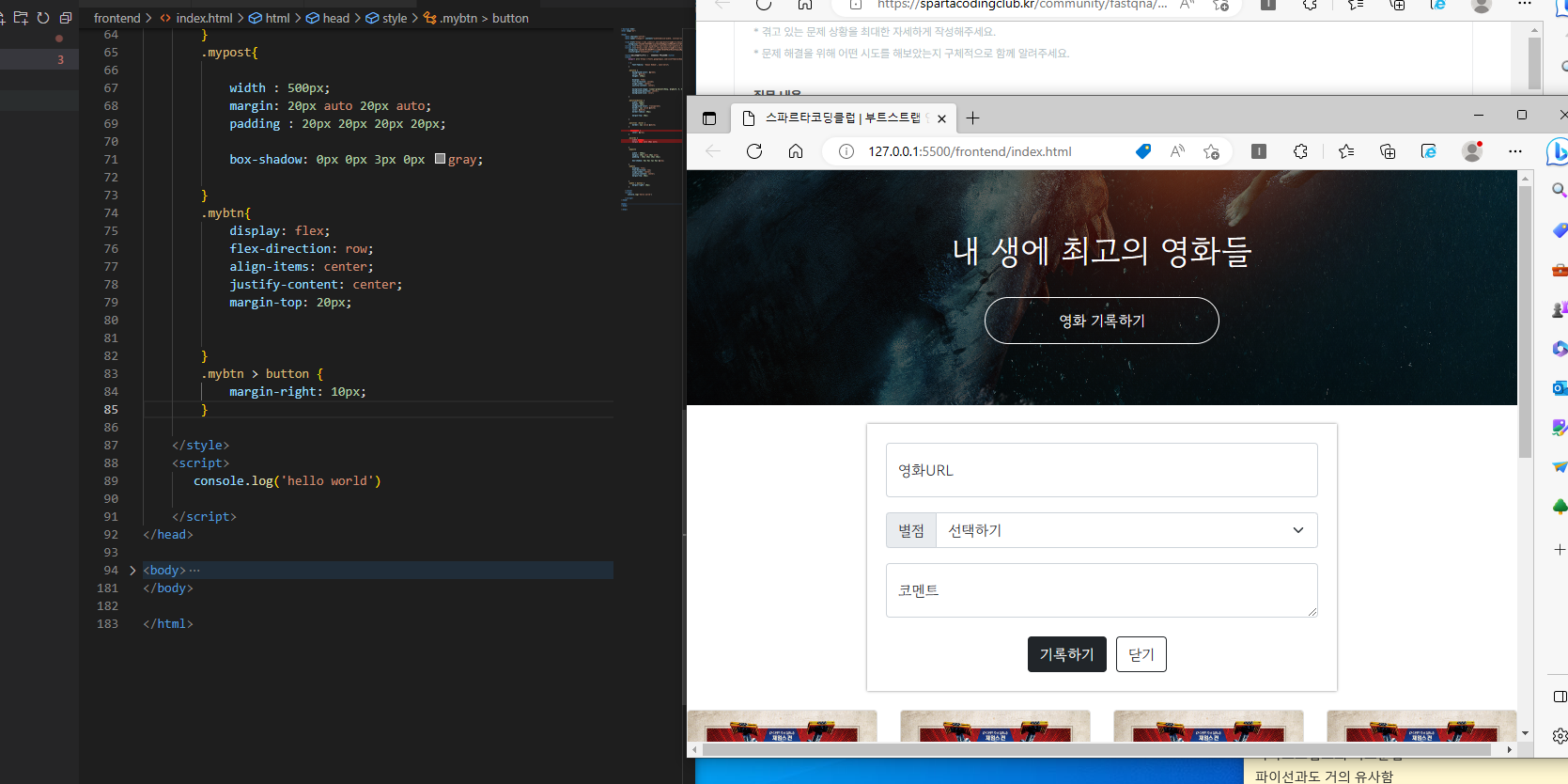The image size is (1568, 784).
Task: Open the shopping price tag icon in address bar
Action: point(1143,151)
